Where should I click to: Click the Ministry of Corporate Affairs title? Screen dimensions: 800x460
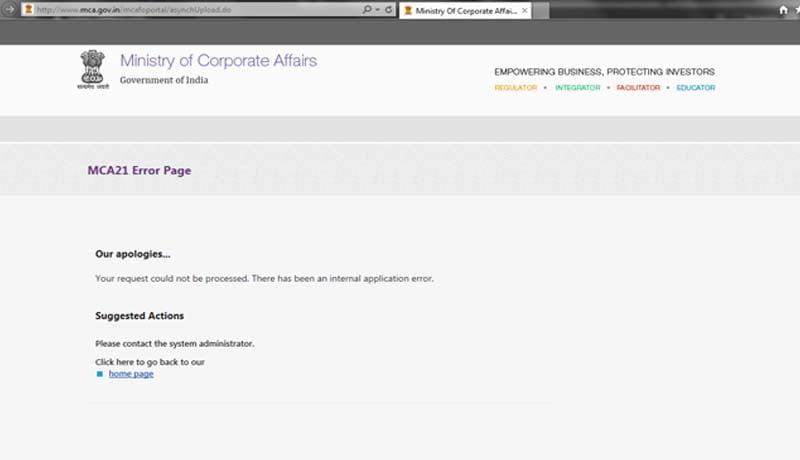[218, 61]
